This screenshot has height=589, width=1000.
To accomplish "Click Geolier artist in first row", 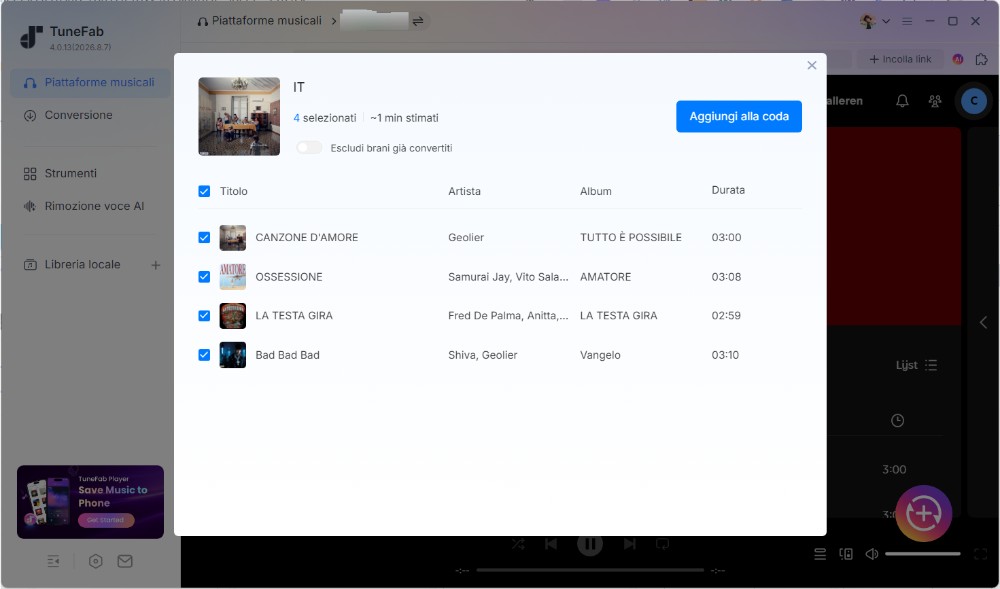I will coord(466,237).
